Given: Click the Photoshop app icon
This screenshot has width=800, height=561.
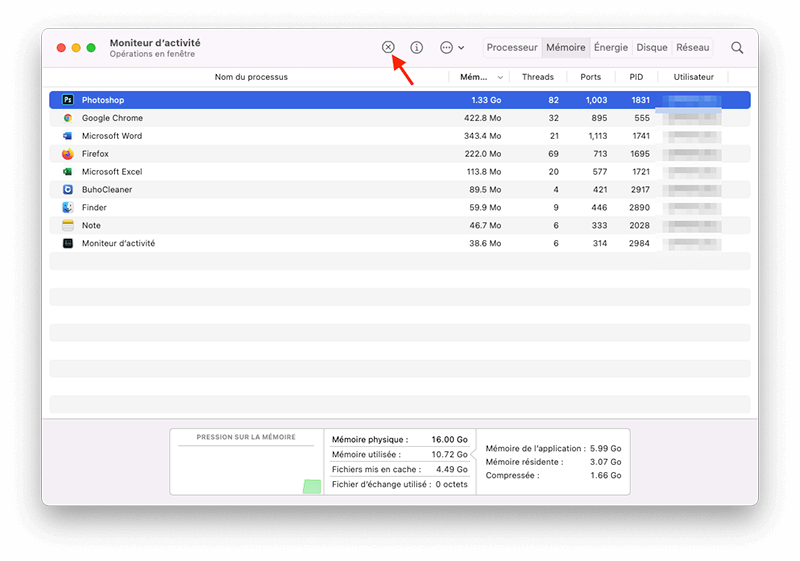Looking at the screenshot, I should (x=68, y=100).
